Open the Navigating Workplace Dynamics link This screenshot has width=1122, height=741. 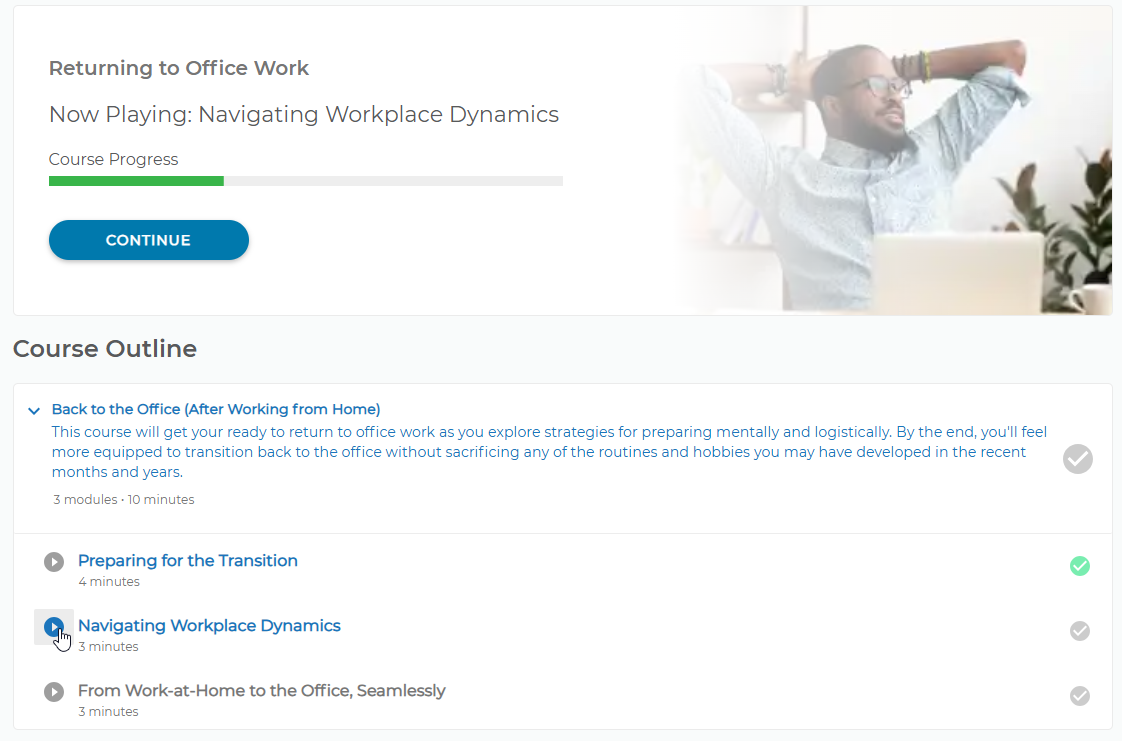pyautogui.click(x=209, y=626)
